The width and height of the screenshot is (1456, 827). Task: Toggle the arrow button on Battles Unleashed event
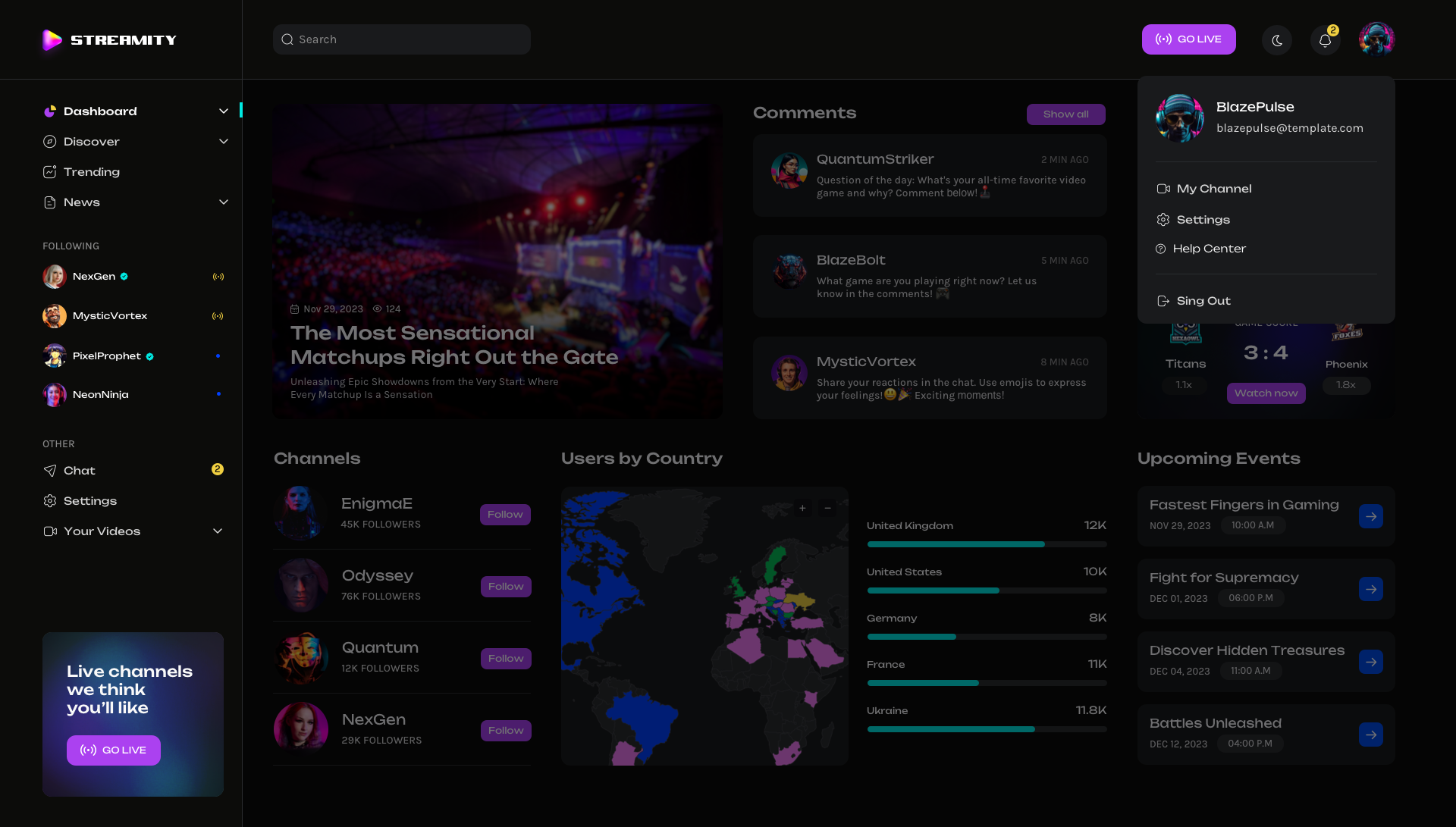1372,734
